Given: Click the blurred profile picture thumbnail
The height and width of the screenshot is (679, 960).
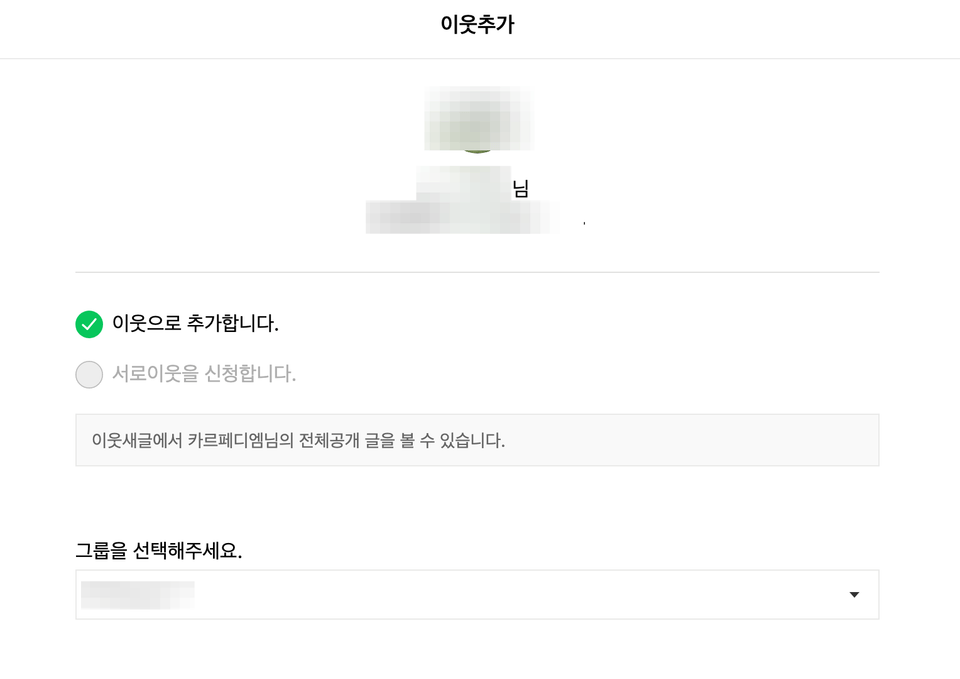Looking at the screenshot, I should pos(478,119).
